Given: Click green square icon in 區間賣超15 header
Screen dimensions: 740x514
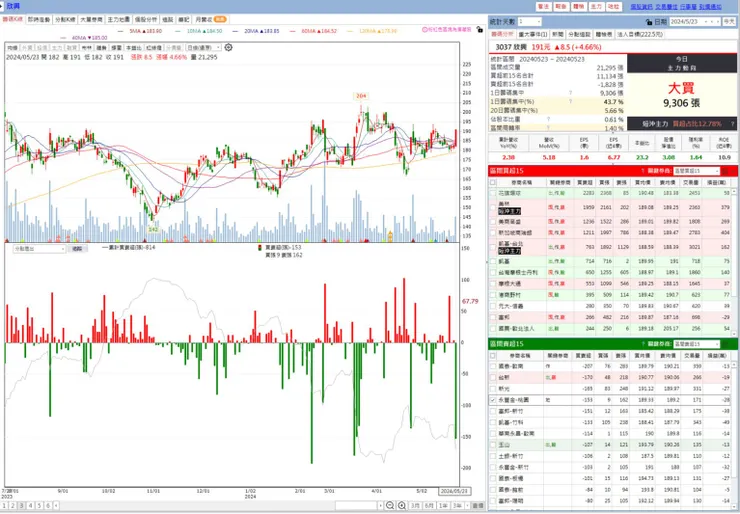Looking at the screenshot, I should pos(725,344).
